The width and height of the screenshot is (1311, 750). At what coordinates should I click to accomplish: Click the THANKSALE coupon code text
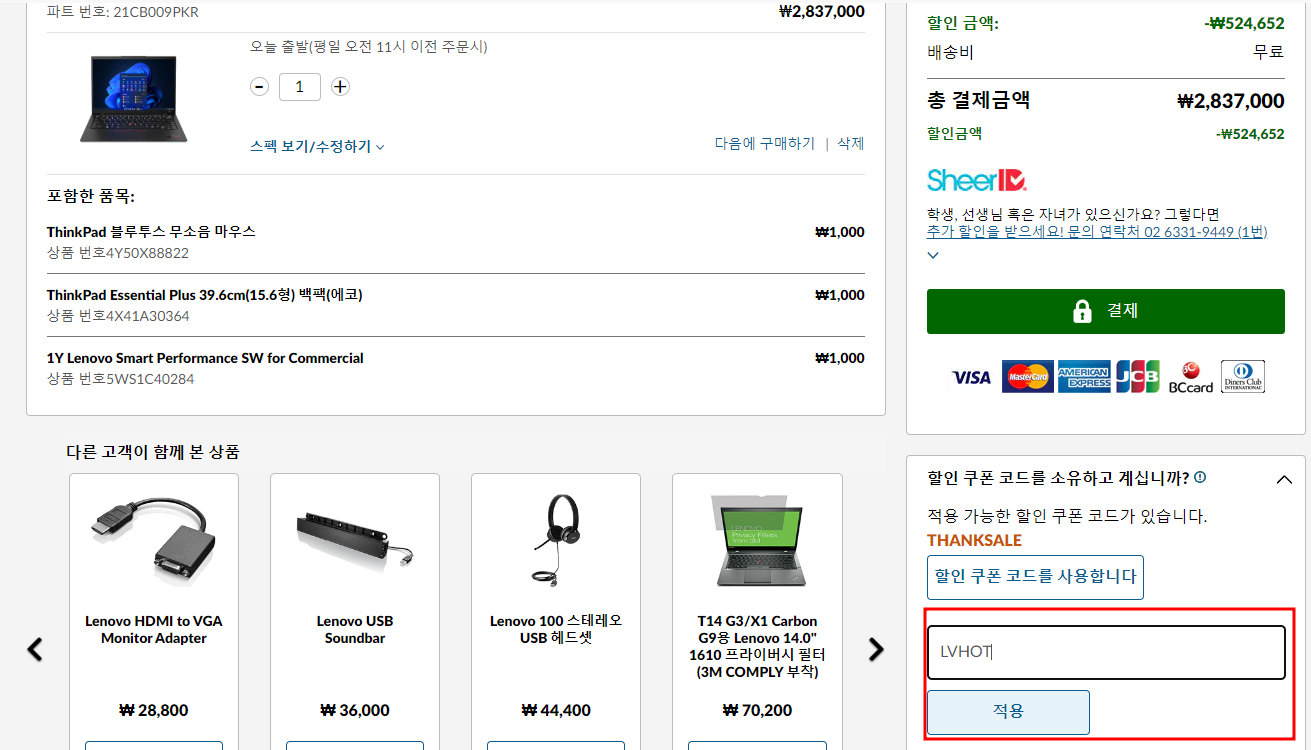tap(974, 540)
